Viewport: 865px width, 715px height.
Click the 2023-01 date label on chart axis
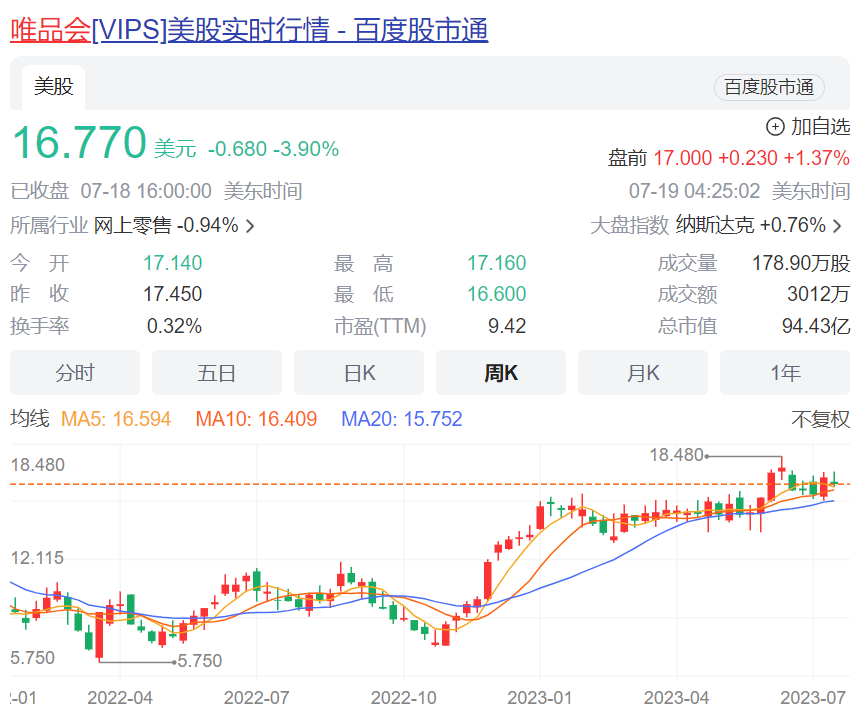(540, 698)
